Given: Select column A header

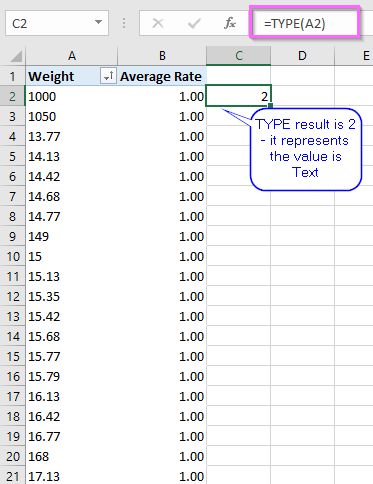Looking at the screenshot, I should pyautogui.click(x=72, y=56).
